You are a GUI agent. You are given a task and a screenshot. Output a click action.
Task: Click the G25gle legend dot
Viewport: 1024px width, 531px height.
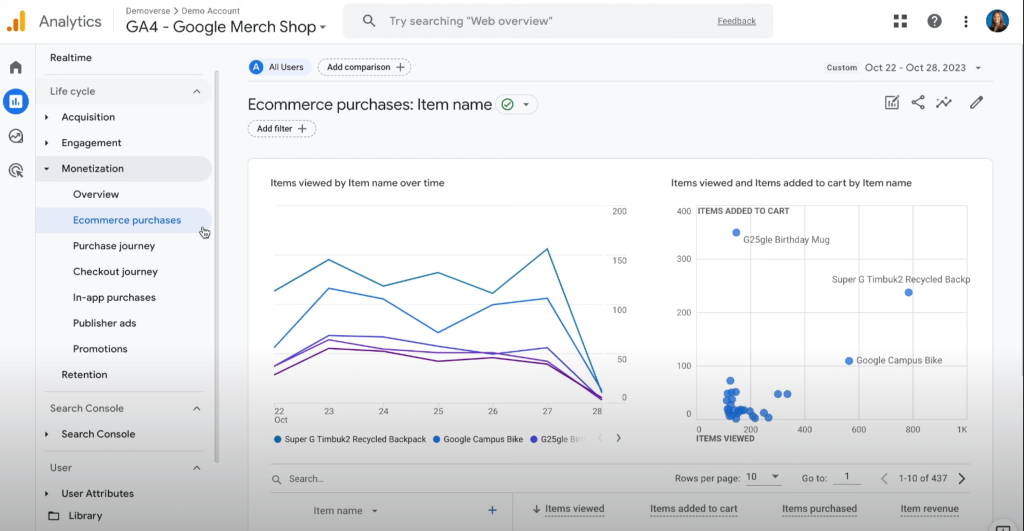(534, 440)
